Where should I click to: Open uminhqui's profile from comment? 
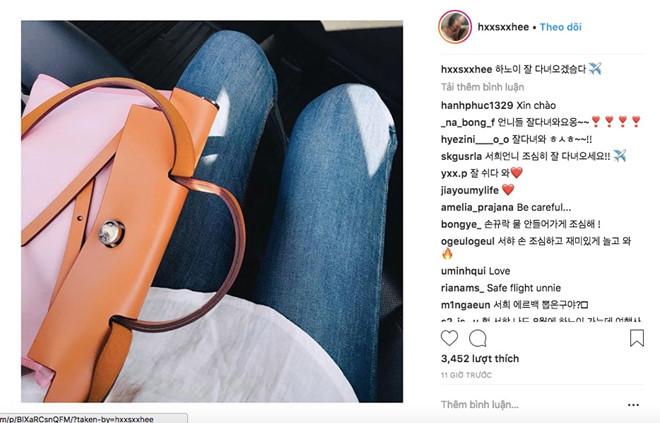tap(463, 271)
